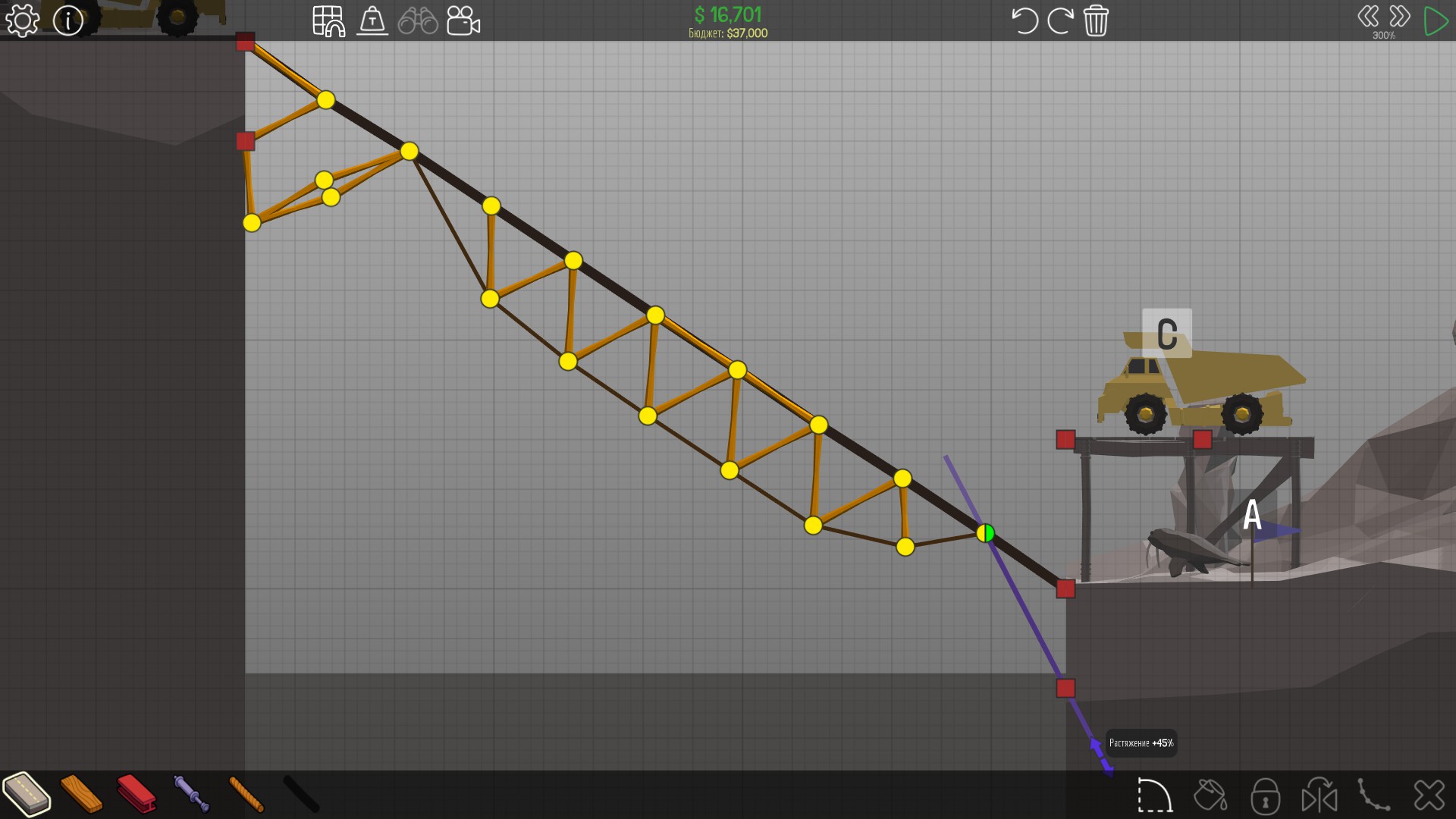Toggle the lock tool icon
Viewport: 1456px width, 819px height.
[1265, 796]
